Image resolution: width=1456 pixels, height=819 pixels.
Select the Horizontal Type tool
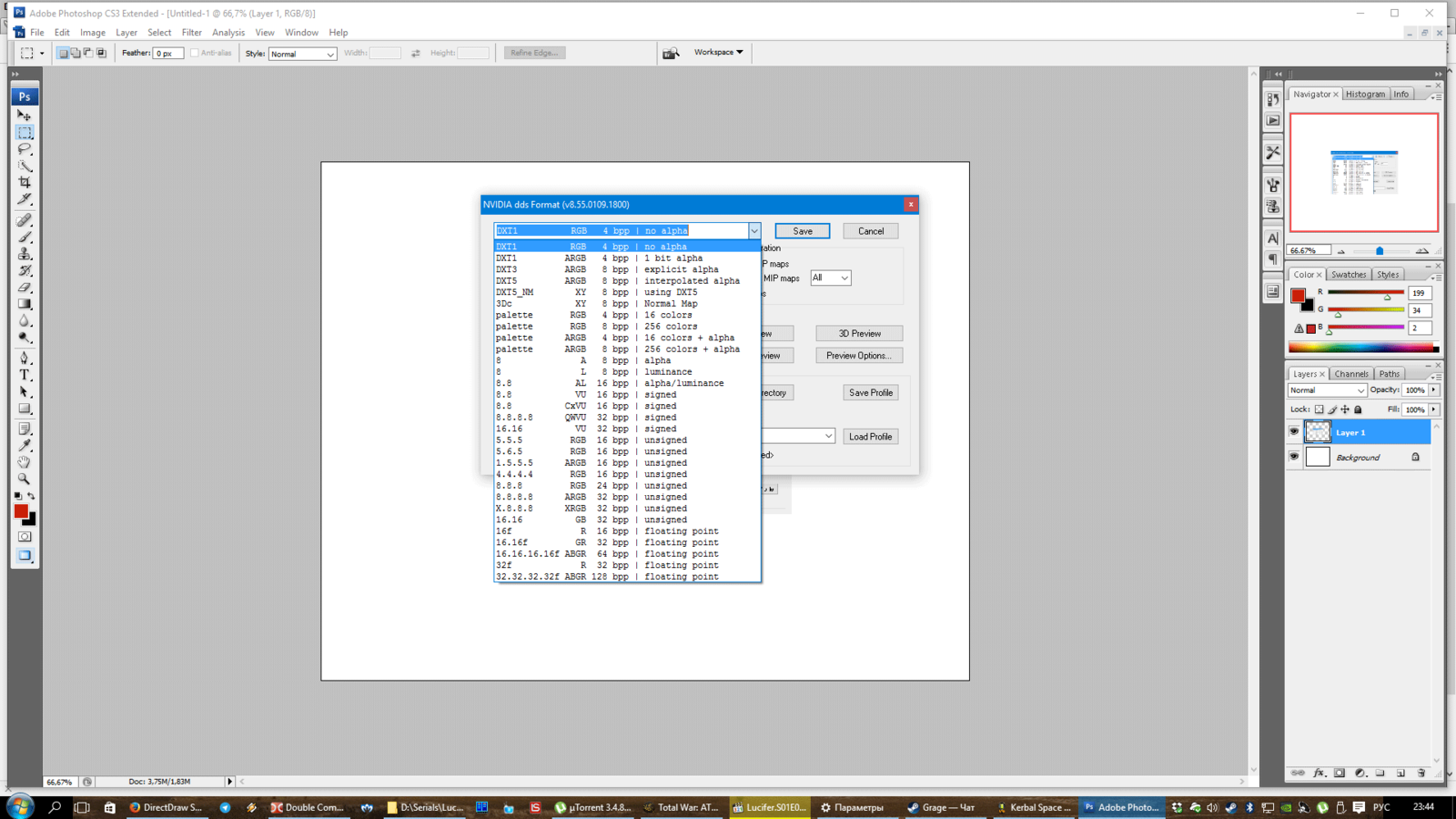click(25, 375)
